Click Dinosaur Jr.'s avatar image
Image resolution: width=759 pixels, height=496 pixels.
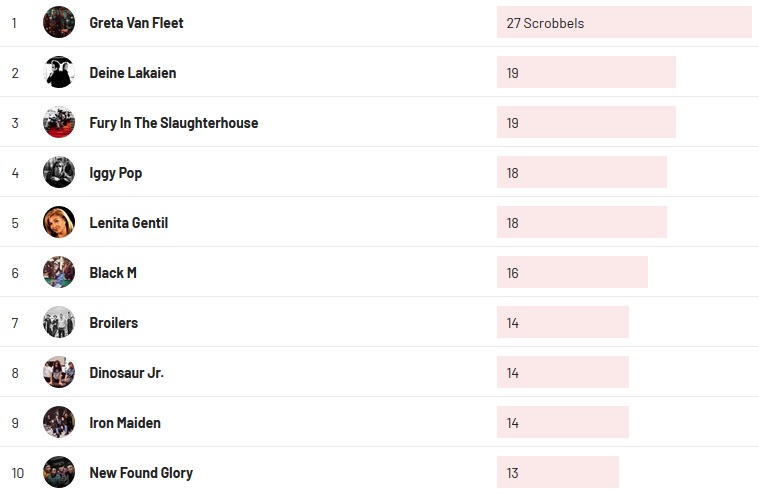[x=59, y=372]
